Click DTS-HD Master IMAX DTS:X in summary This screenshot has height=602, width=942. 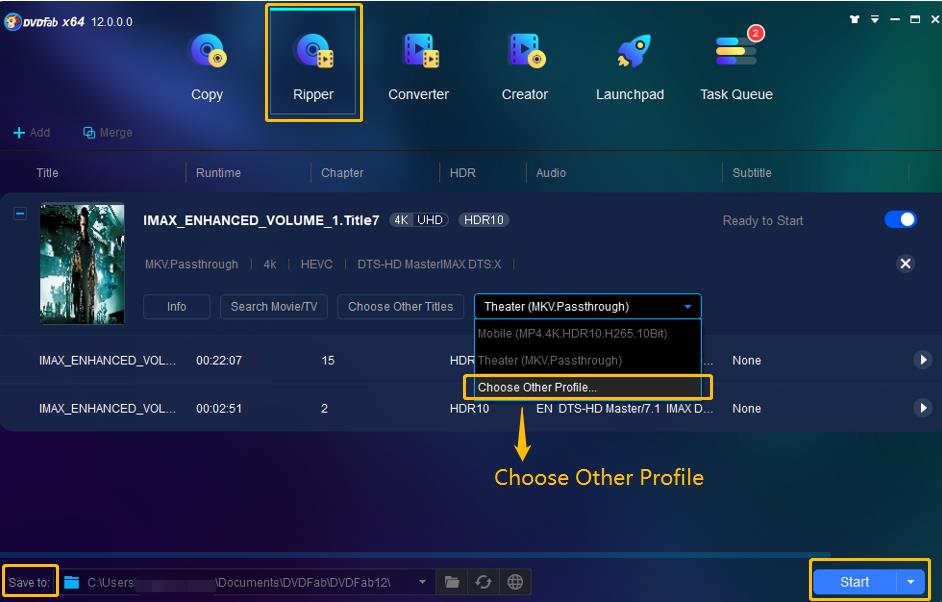(x=429, y=264)
